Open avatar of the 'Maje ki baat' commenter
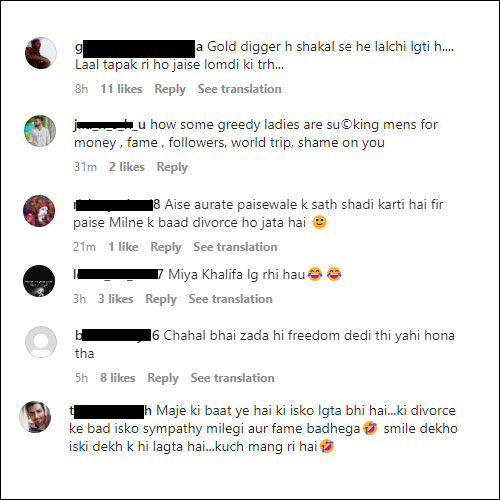 (35, 417)
